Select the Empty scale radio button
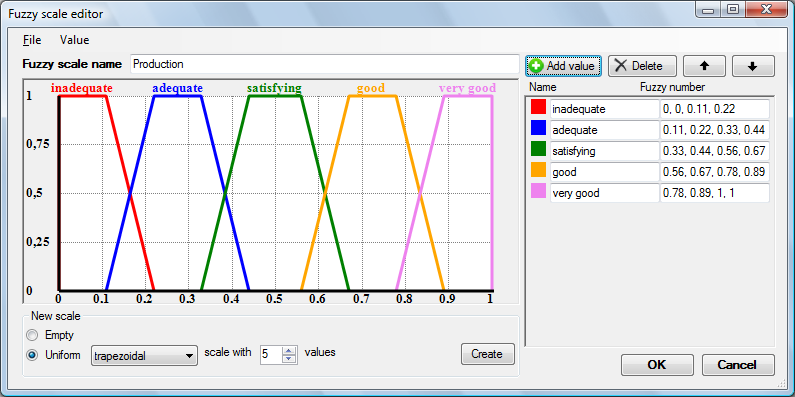 pyautogui.click(x=32, y=335)
